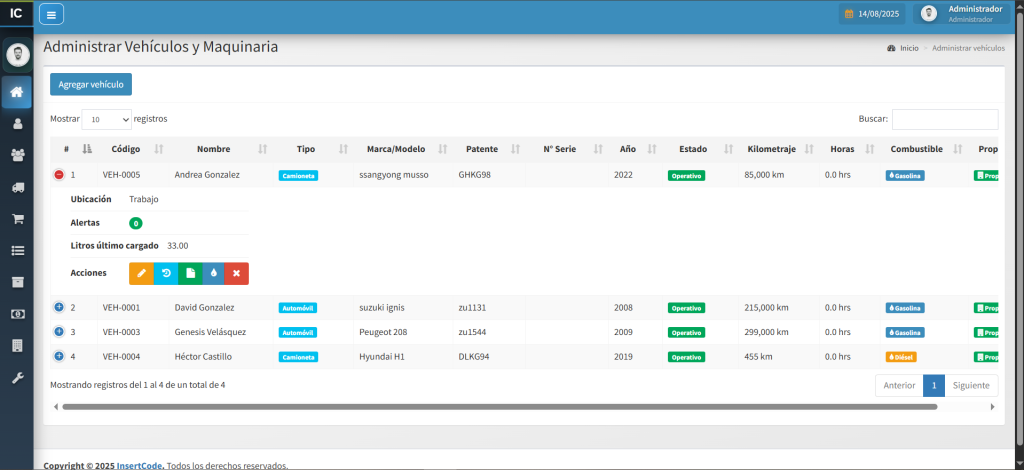The image size is (1024, 470).
Task: Click the Agregar vehículo button
Action: click(91, 85)
